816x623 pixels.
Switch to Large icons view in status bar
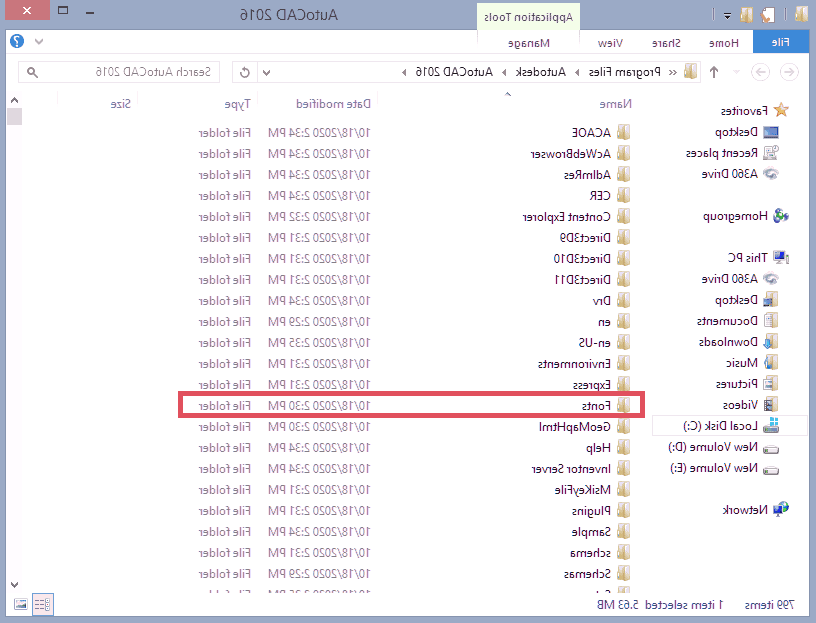(20, 604)
